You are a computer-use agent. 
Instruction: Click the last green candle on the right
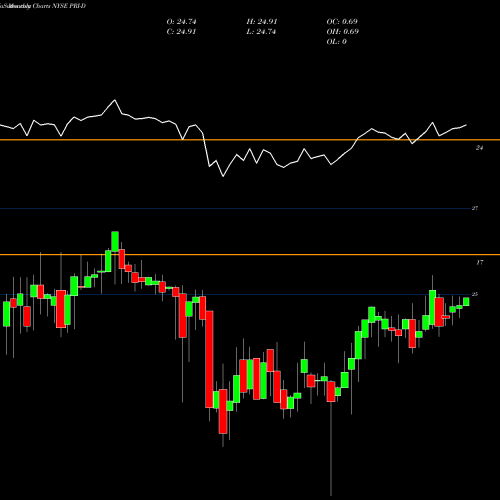[466, 301]
